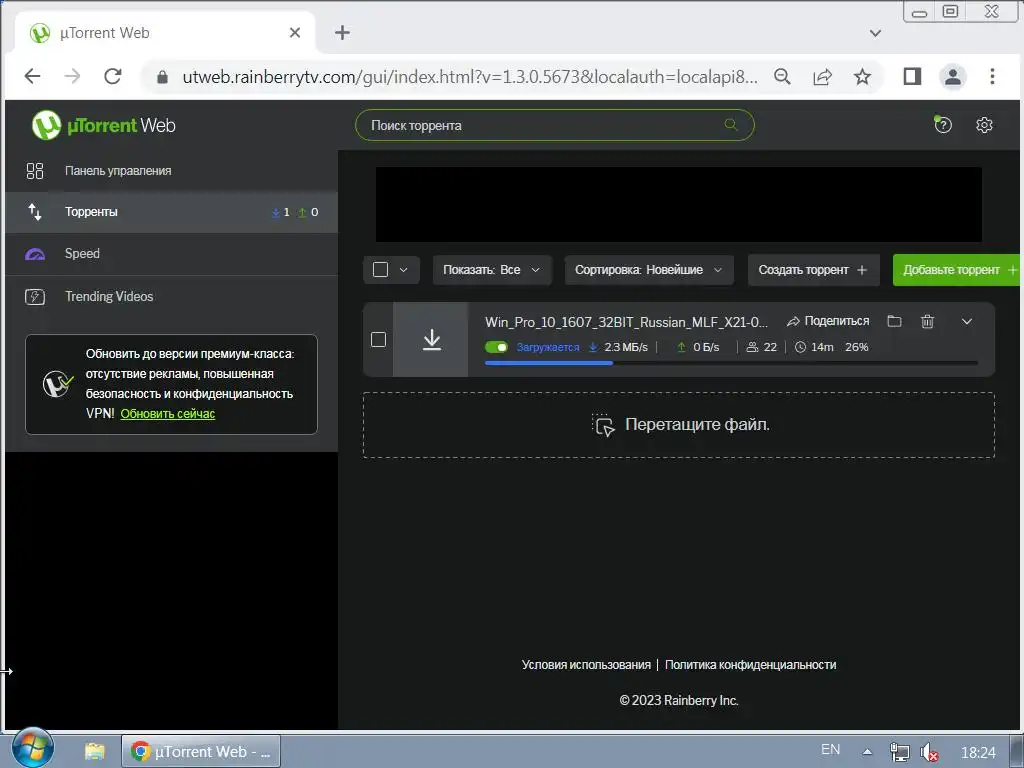The width and height of the screenshot is (1024, 768).
Task: Click the 2.3 МБ/s download speed
Action: (626, 347)
